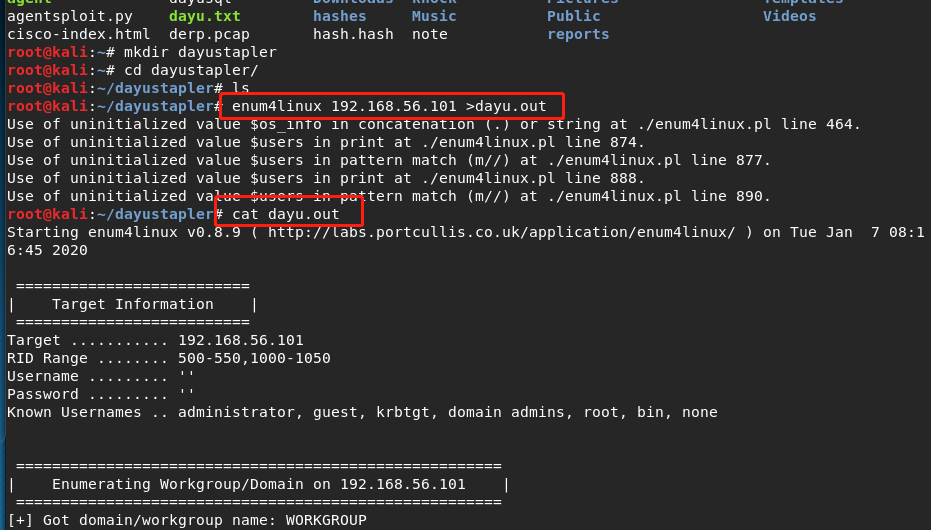Open the labs.portcullis.co.uk enum4linux URL
931x530 pixels.
(502, 232)
